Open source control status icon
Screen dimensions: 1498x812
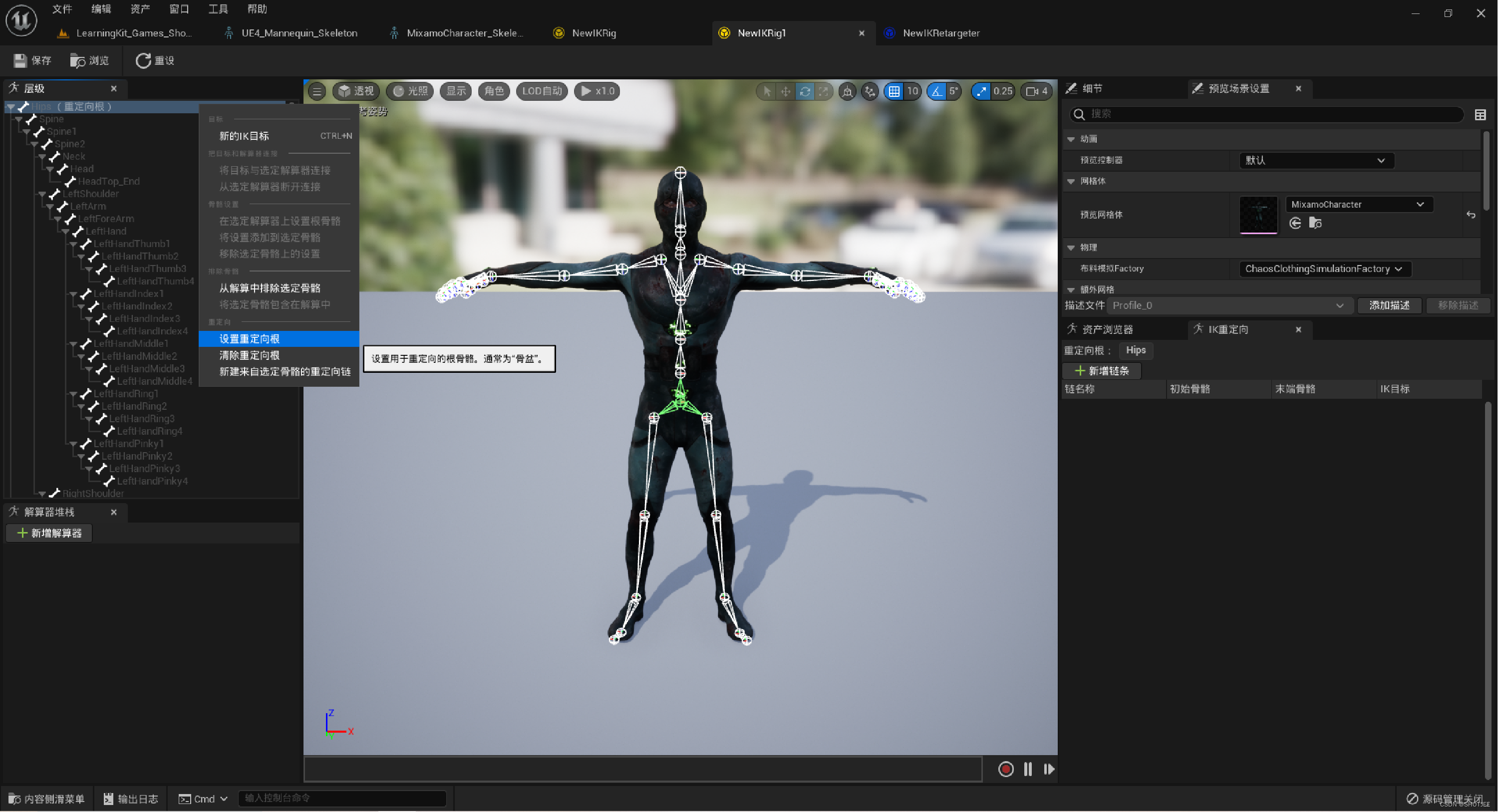(x=1412, y=799)
